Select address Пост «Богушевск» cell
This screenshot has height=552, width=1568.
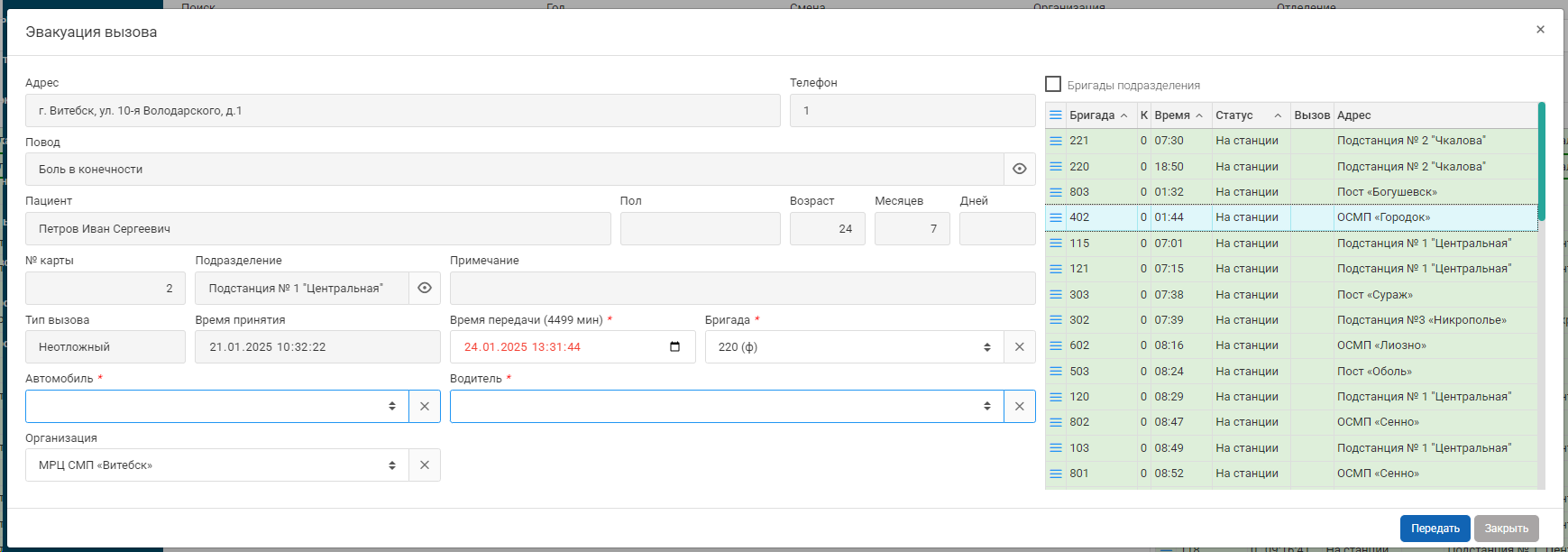pos(1435,192)
